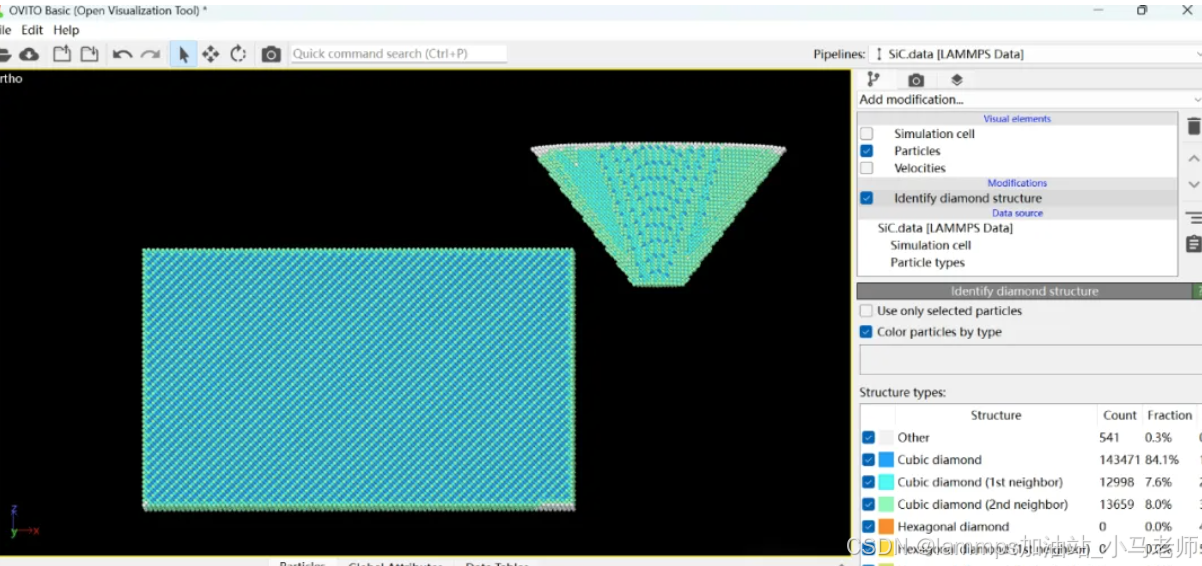
Task: Click the render camera icon in toolbar
Action: point(271,54)
